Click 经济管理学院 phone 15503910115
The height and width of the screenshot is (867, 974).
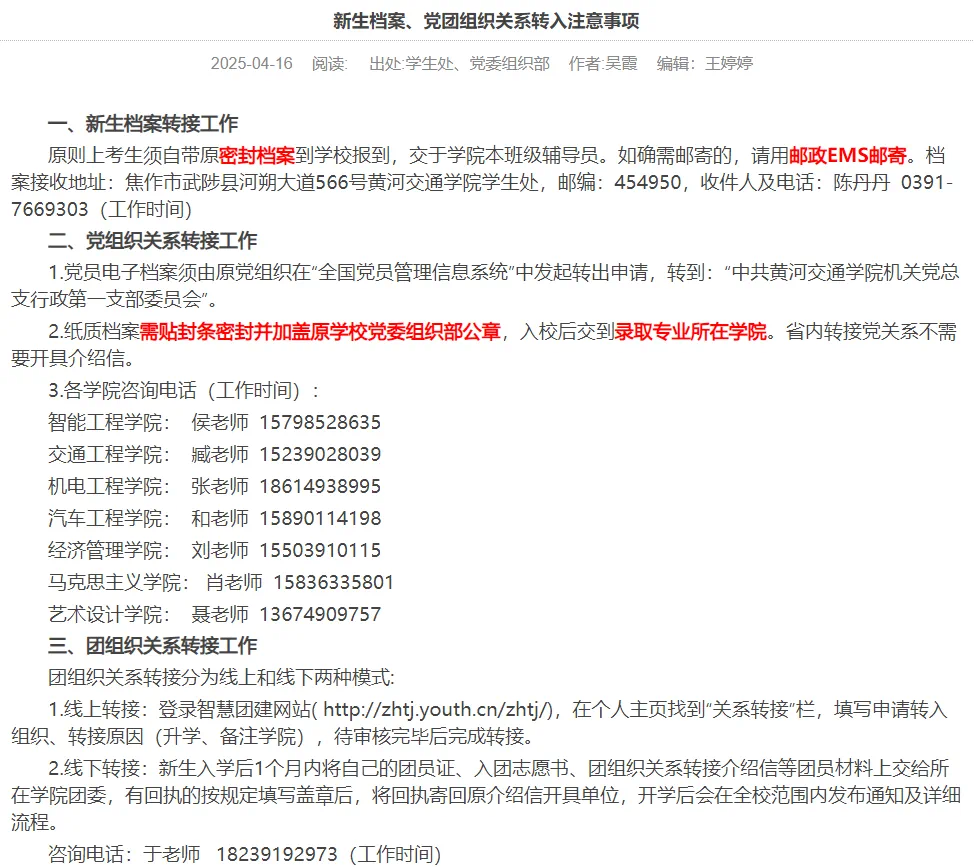320,550
